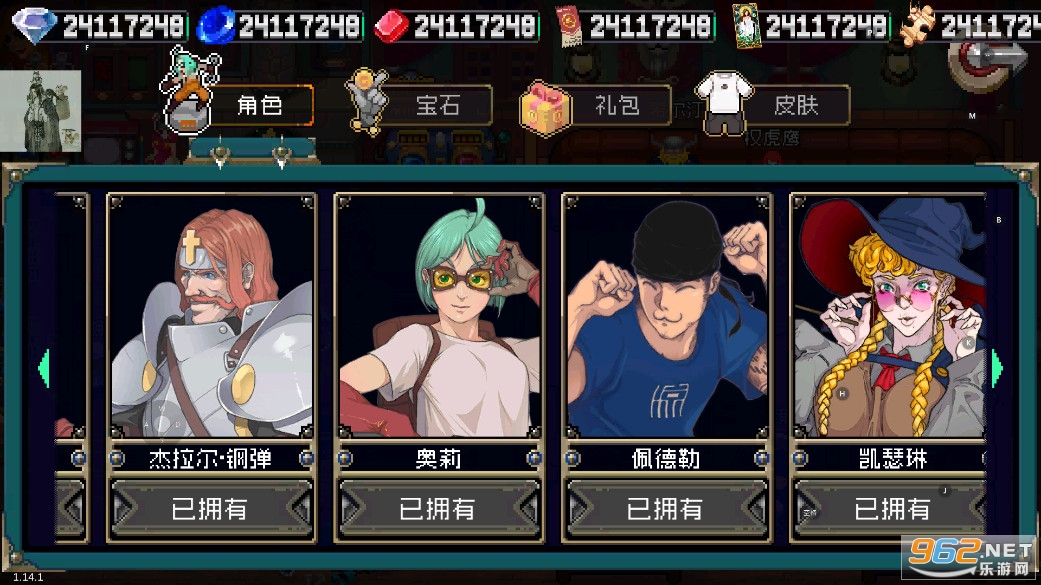
Task: Click the gift box icon beside 礼包
Action: pyautogui.click(x=545, y=108)
